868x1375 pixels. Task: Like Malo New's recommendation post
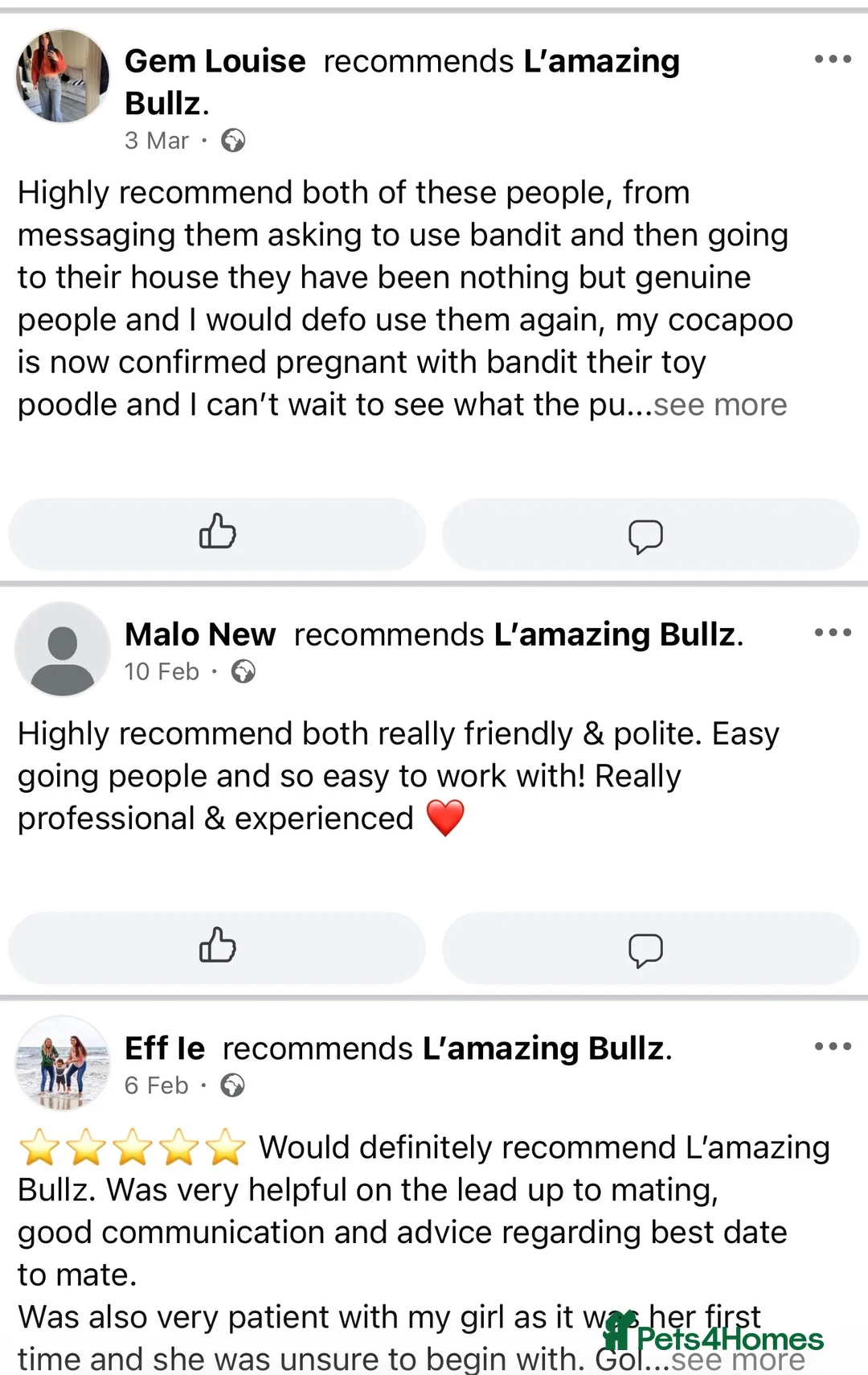click(x=217, y=947)
